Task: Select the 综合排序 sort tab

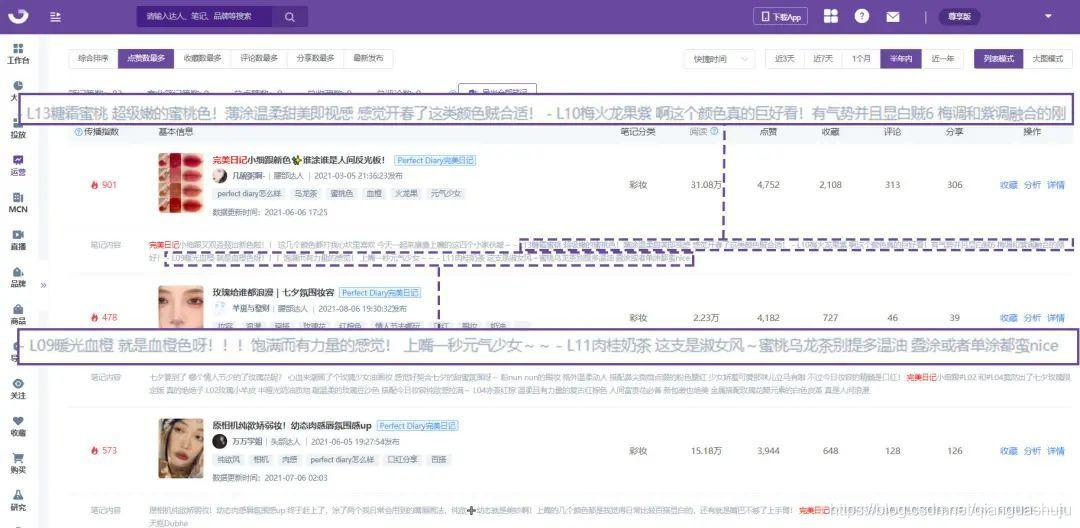Action: 94,59
